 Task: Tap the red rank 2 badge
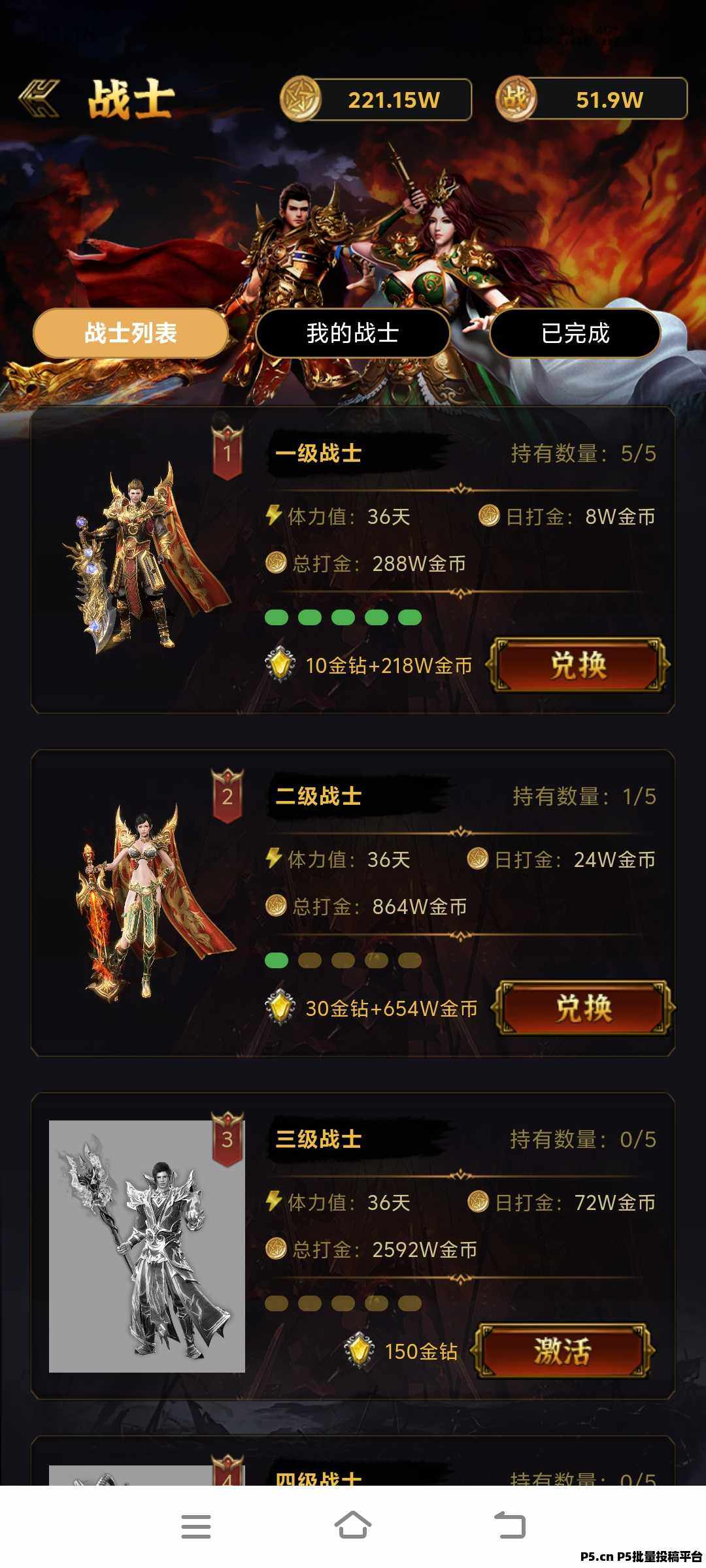(x=227, y=796)
